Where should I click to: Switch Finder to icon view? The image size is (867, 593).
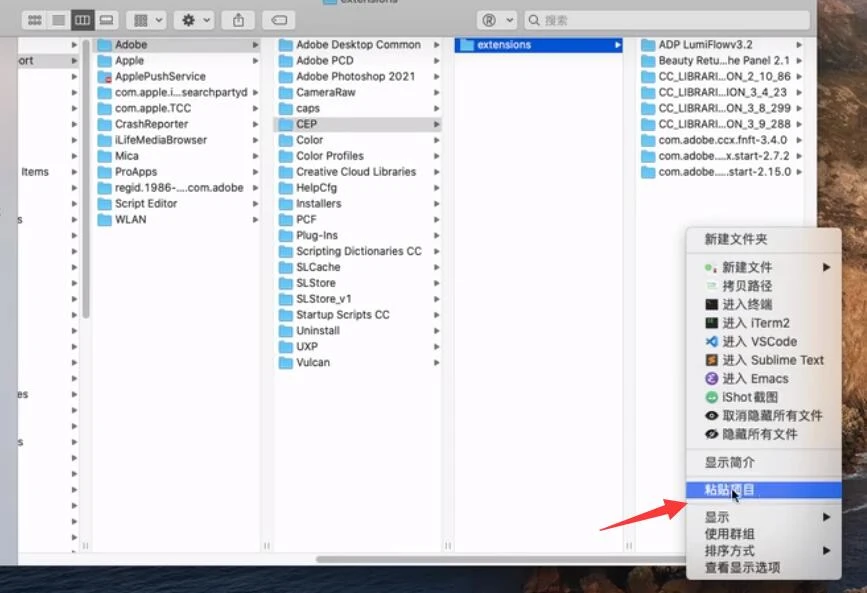(x=34, y=20)
